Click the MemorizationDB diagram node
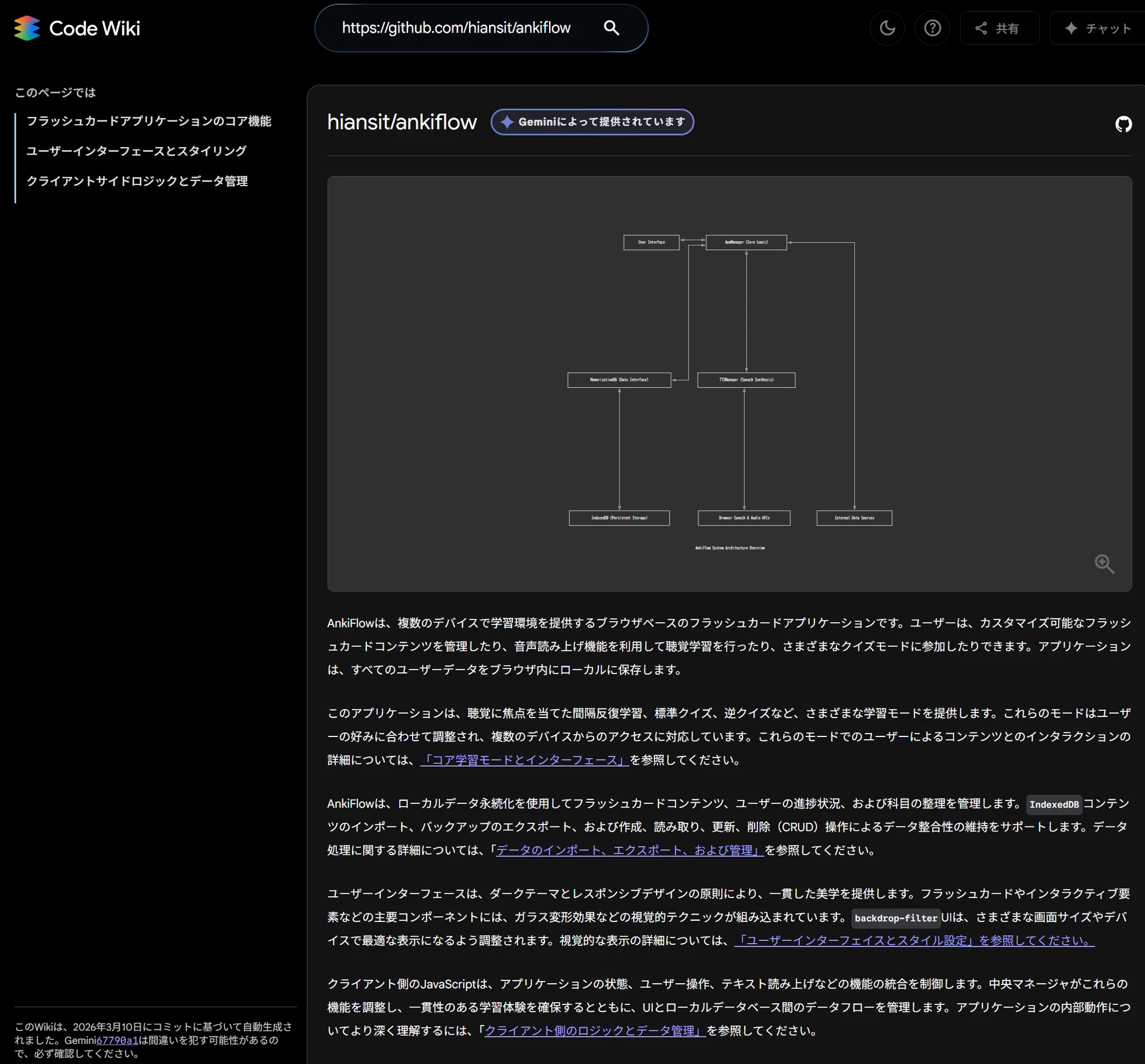This screenshot has width=1145, height=1064. [x=619, y=380]
